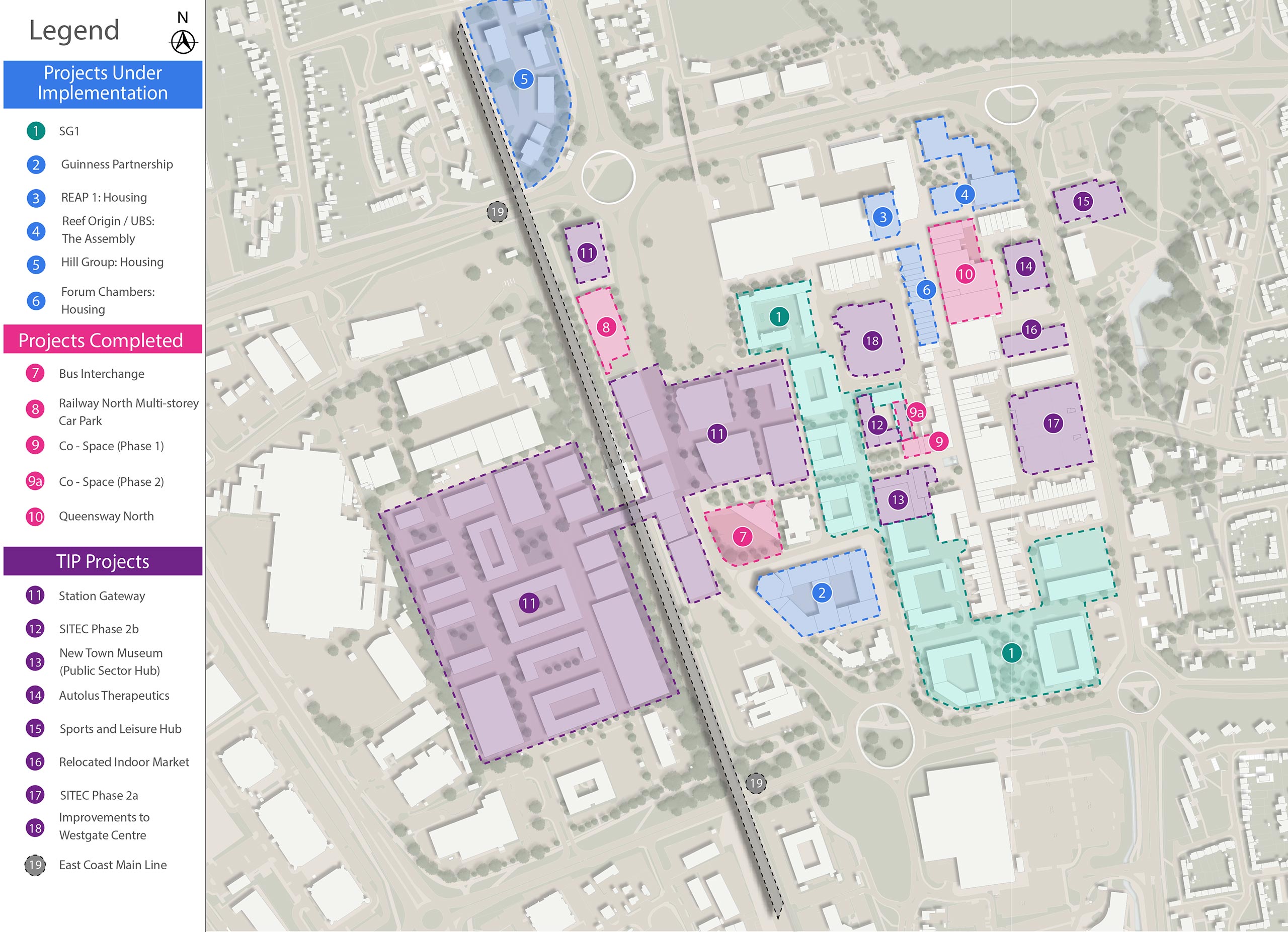Screen dimensions: 1288x932
Task: Select the Projects Completed header
Action: pyautogui.click(x=103, y=340)
